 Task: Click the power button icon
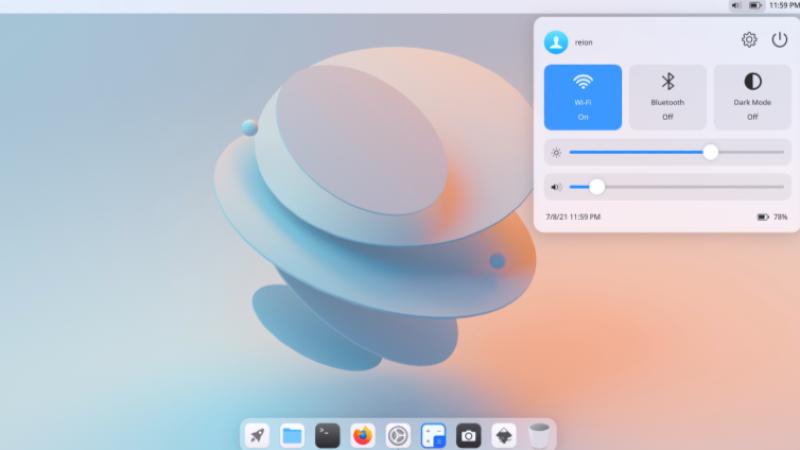tap(780, 40)
